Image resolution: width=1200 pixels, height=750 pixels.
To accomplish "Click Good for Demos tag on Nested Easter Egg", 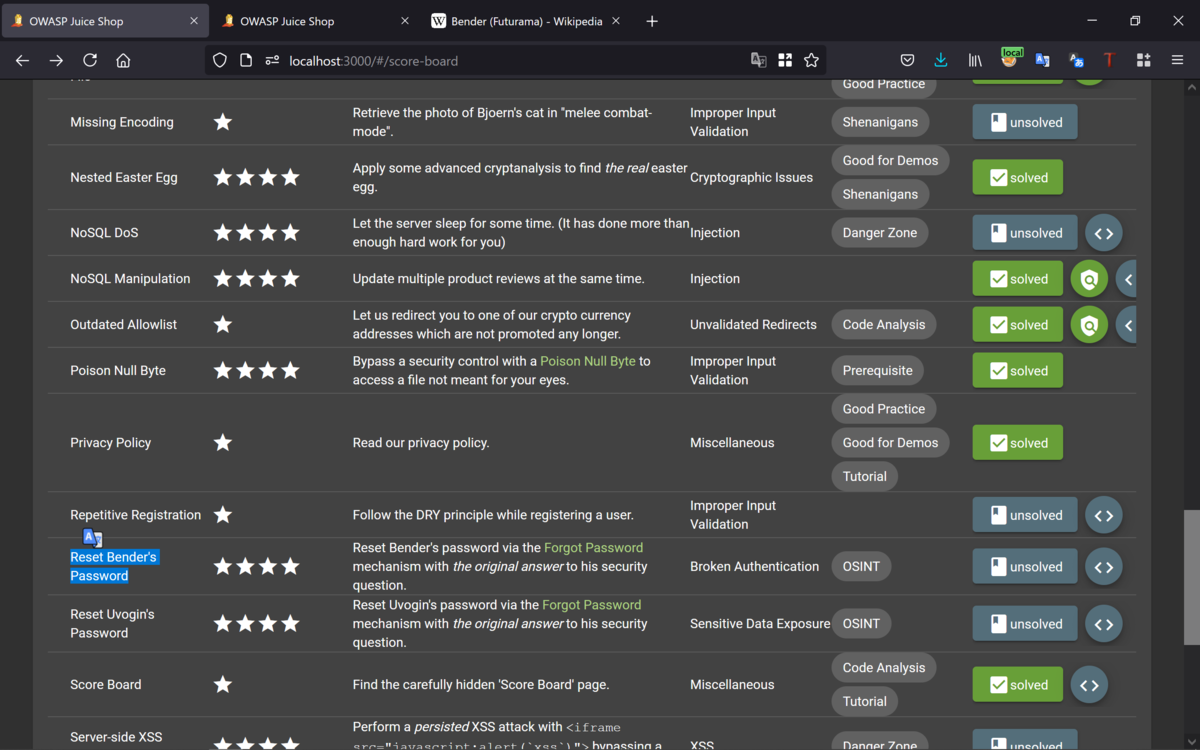I will [x=890, y=160].
